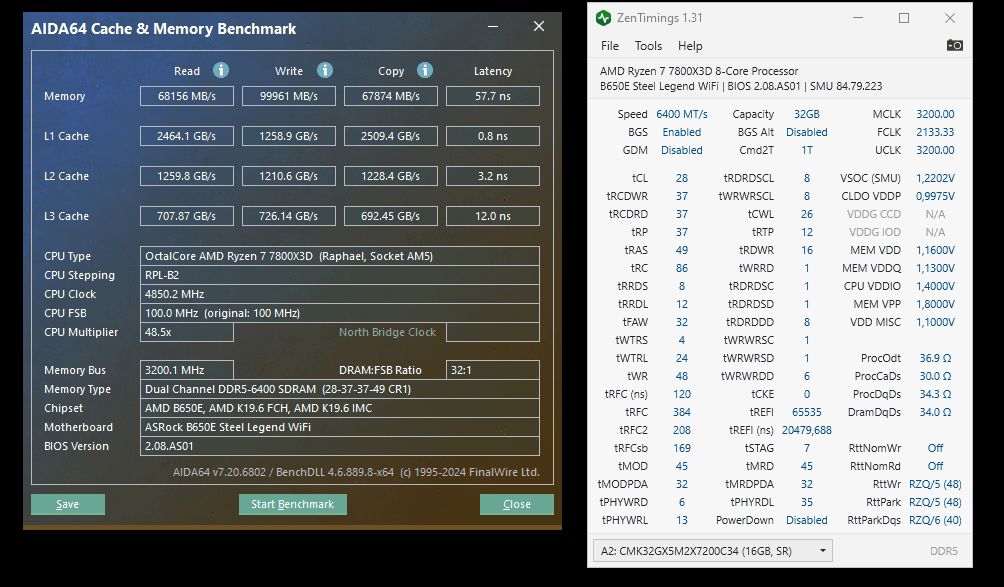1004x587 pixels.
Task: Click tREFI (ns) value 20479,688
Action: pos(807,430)
